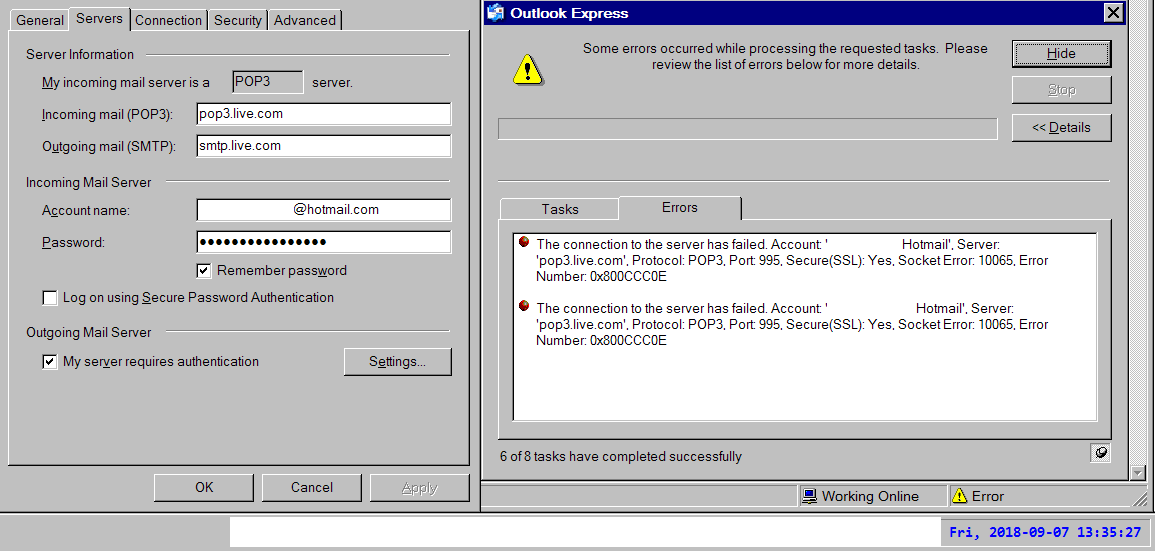The height and width of the screenshot is (551, 1155).
Task: Toggle My server requires authentication checkbox
Action: (50, 362)
